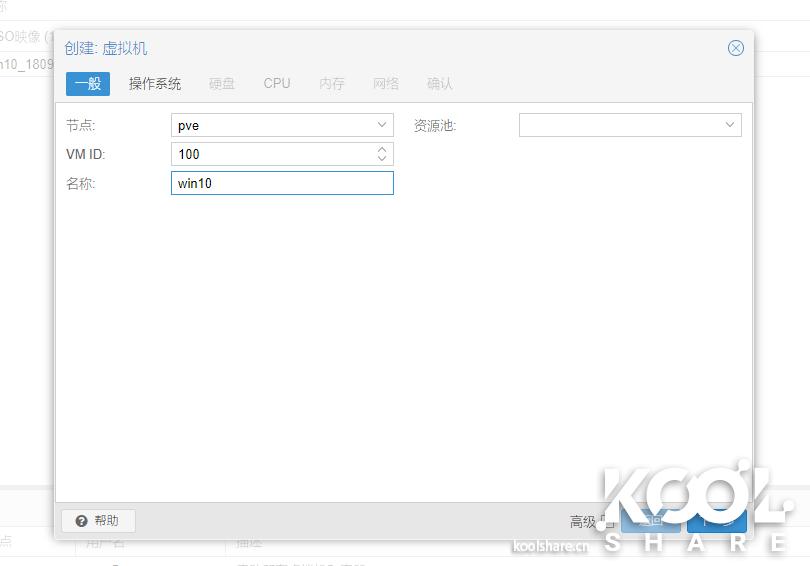Toggle the 高级 advanced checkbox
Image resolution: width=810 pixels, height=566 pixels.
pyautogui.click(x=608, y=522)
